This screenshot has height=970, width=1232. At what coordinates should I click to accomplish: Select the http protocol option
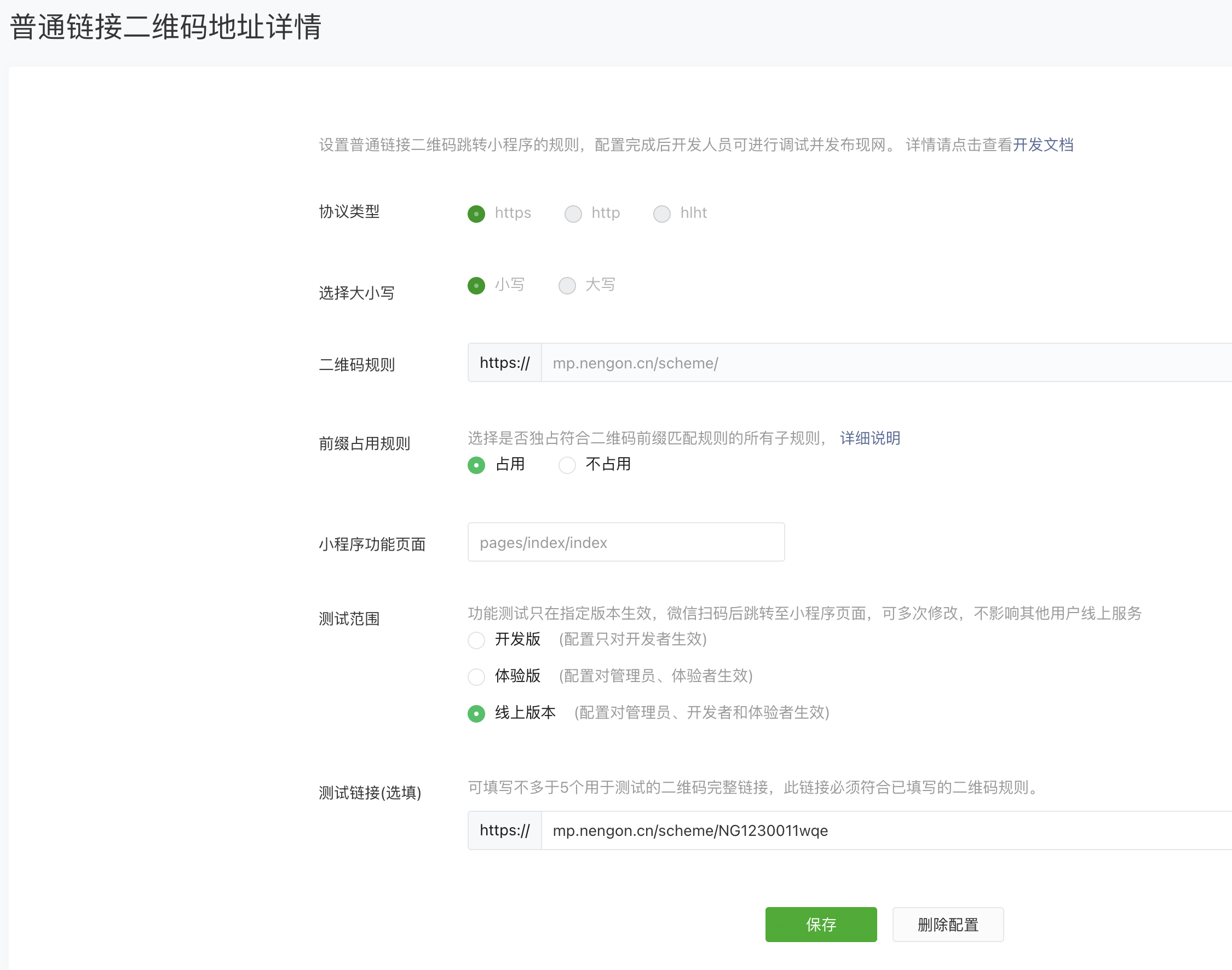tap(573, 213)
